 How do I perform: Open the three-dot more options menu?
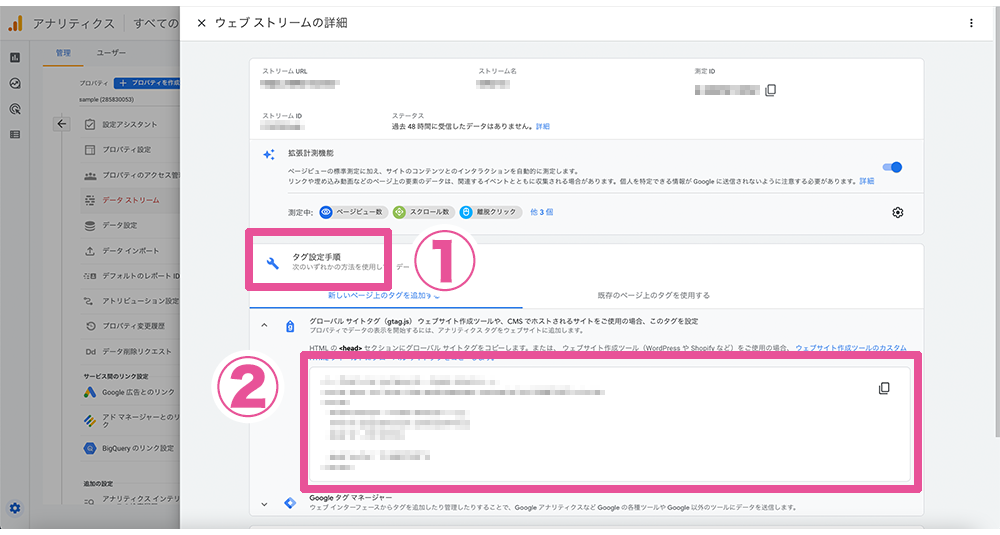971,23
